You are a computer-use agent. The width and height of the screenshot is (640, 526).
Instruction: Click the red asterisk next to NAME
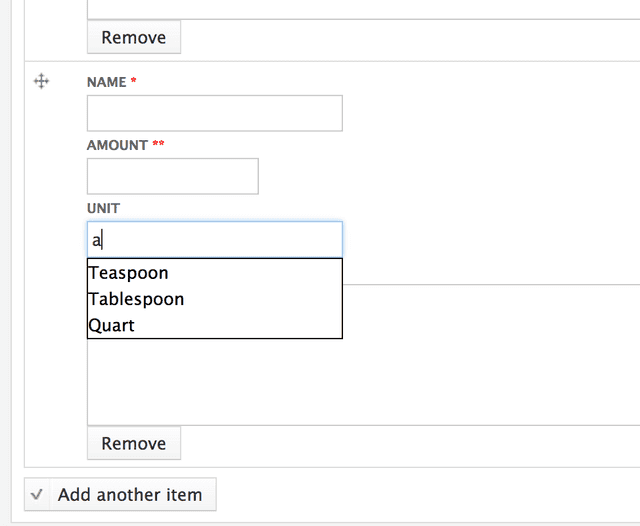pos(133,80)
